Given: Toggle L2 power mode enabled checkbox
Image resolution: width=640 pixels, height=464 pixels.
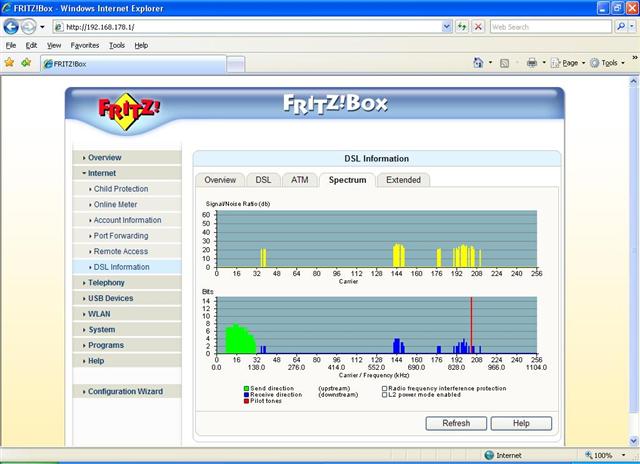Looking at the screenshot, I should point(384,395).
